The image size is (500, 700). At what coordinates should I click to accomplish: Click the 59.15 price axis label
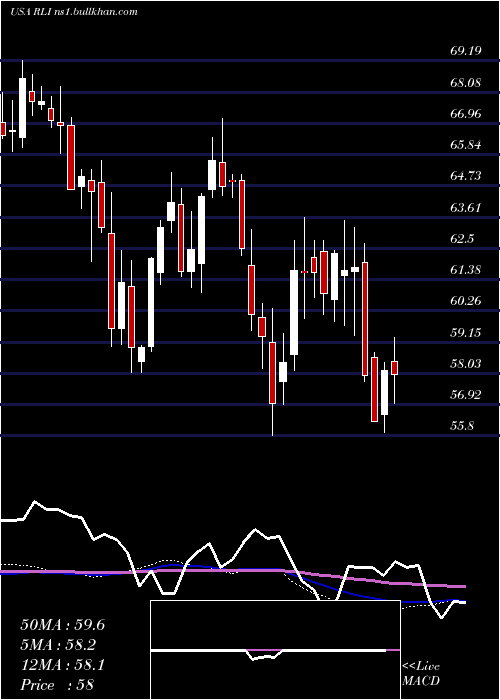(466, 333)
